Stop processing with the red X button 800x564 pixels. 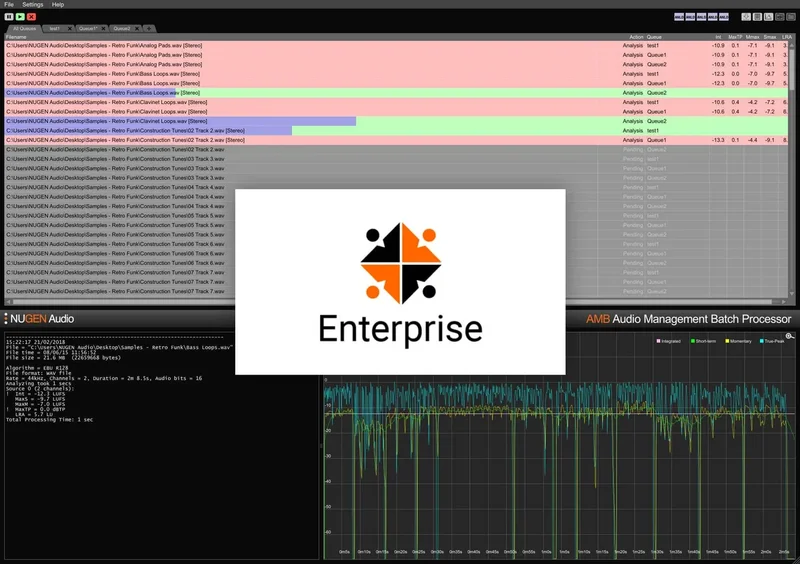pos(32,17)
